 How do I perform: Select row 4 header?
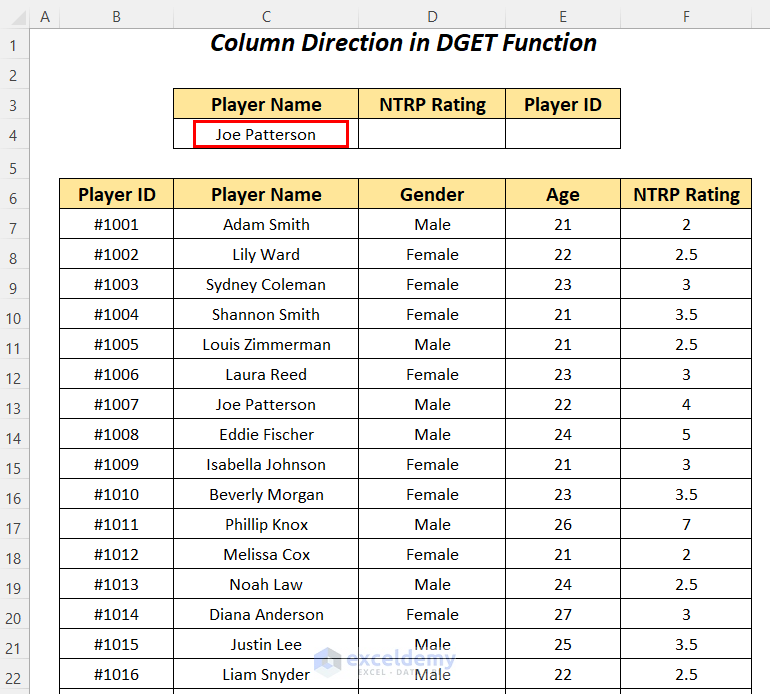[x=14, y=135]
